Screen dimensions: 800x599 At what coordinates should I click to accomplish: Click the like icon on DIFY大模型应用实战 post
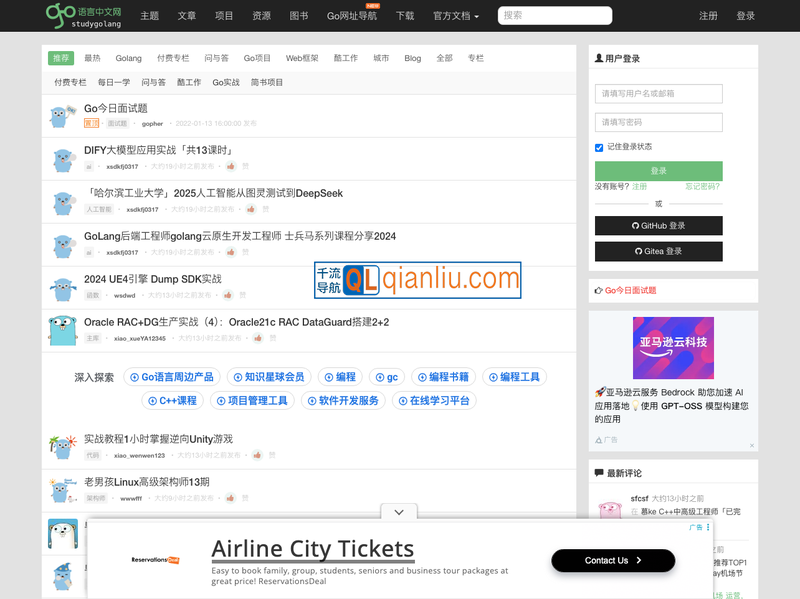[x=231, y=166]
